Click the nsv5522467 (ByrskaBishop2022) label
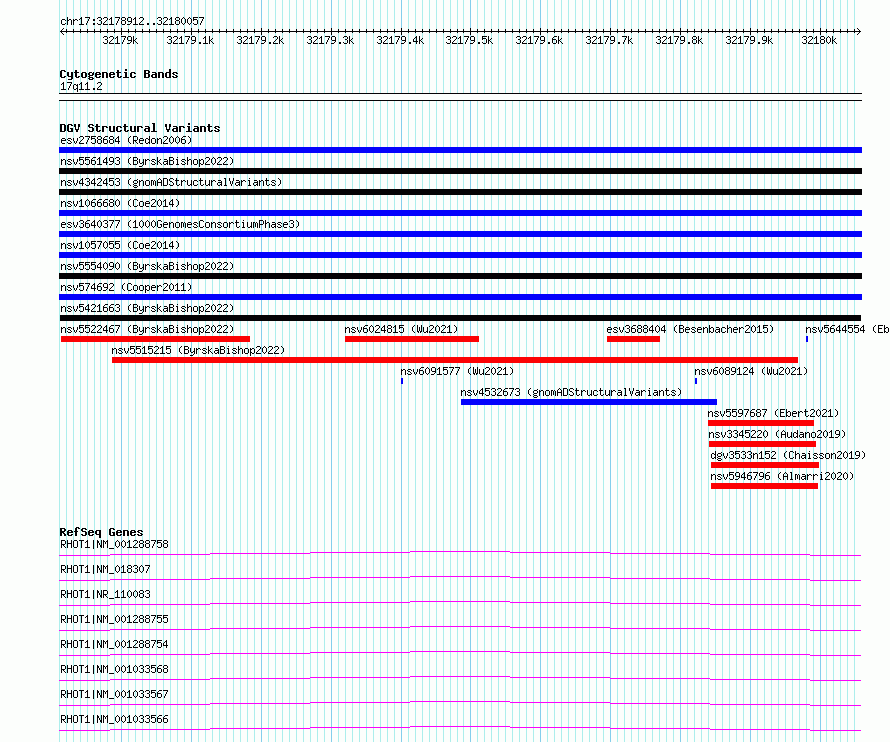Screen dimensions: 890x742 (x=147, y=329)
